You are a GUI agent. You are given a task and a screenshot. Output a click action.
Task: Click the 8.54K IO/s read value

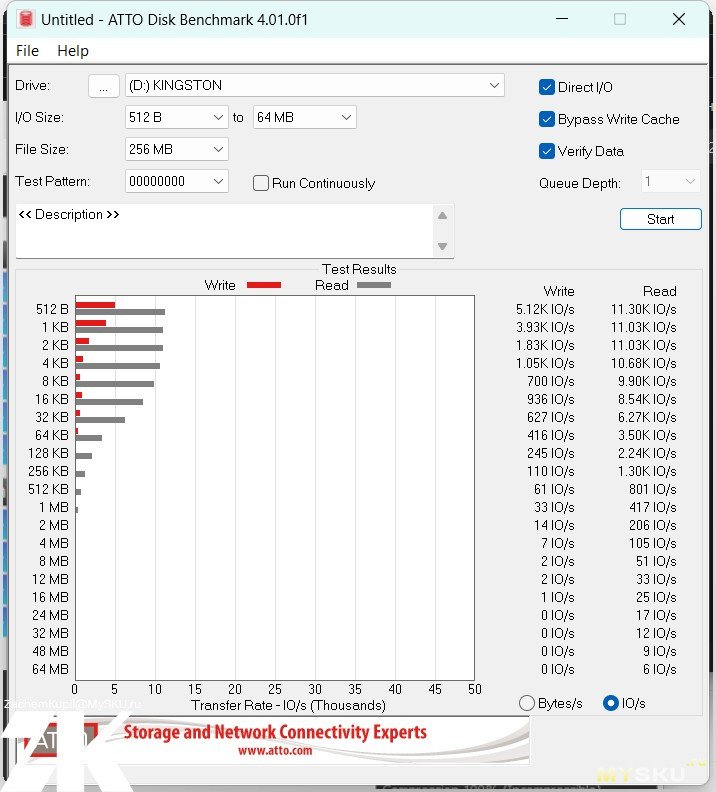pyautogui.click(x=647, y=400)
